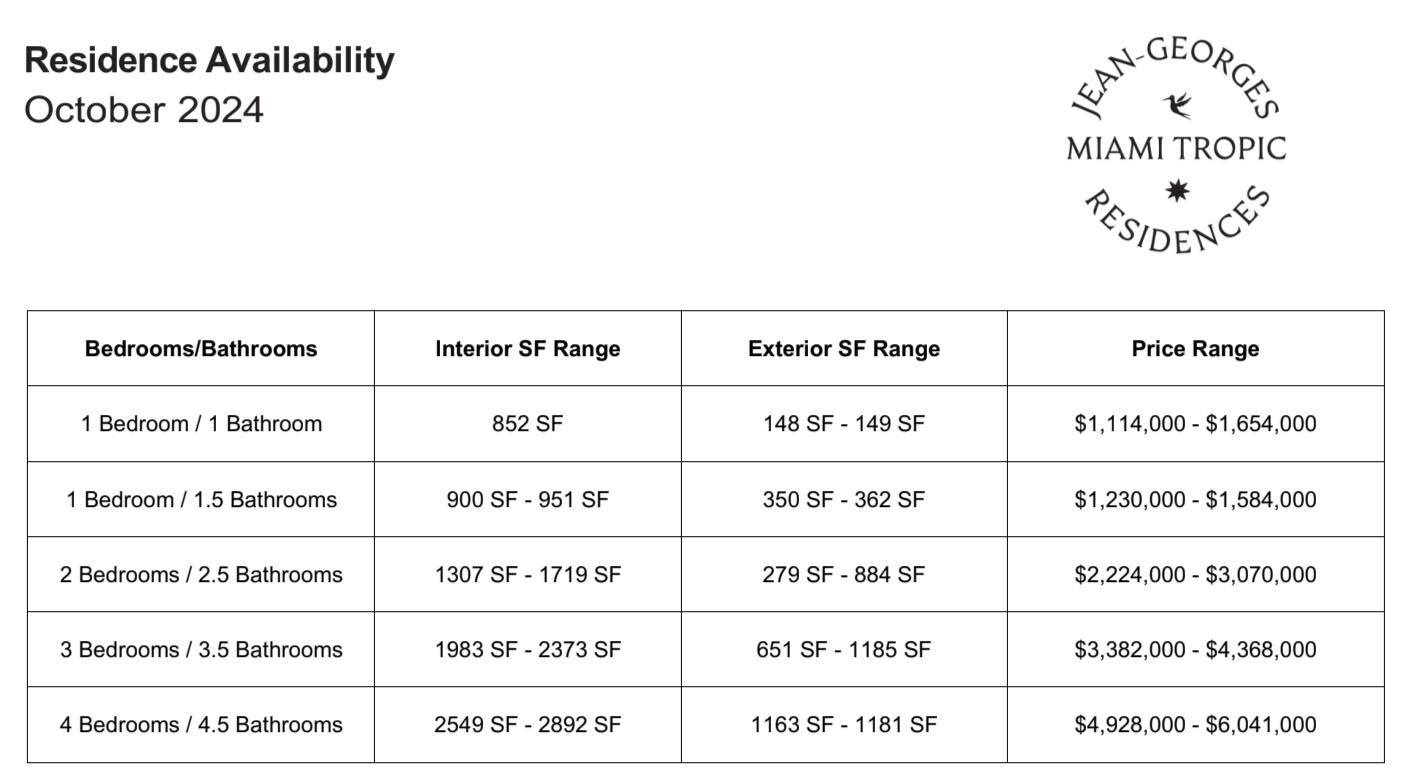Viewport: 1417px width, 783px height.
Task: Select the Residence Availability heading
Action: [x=209, y=60]
